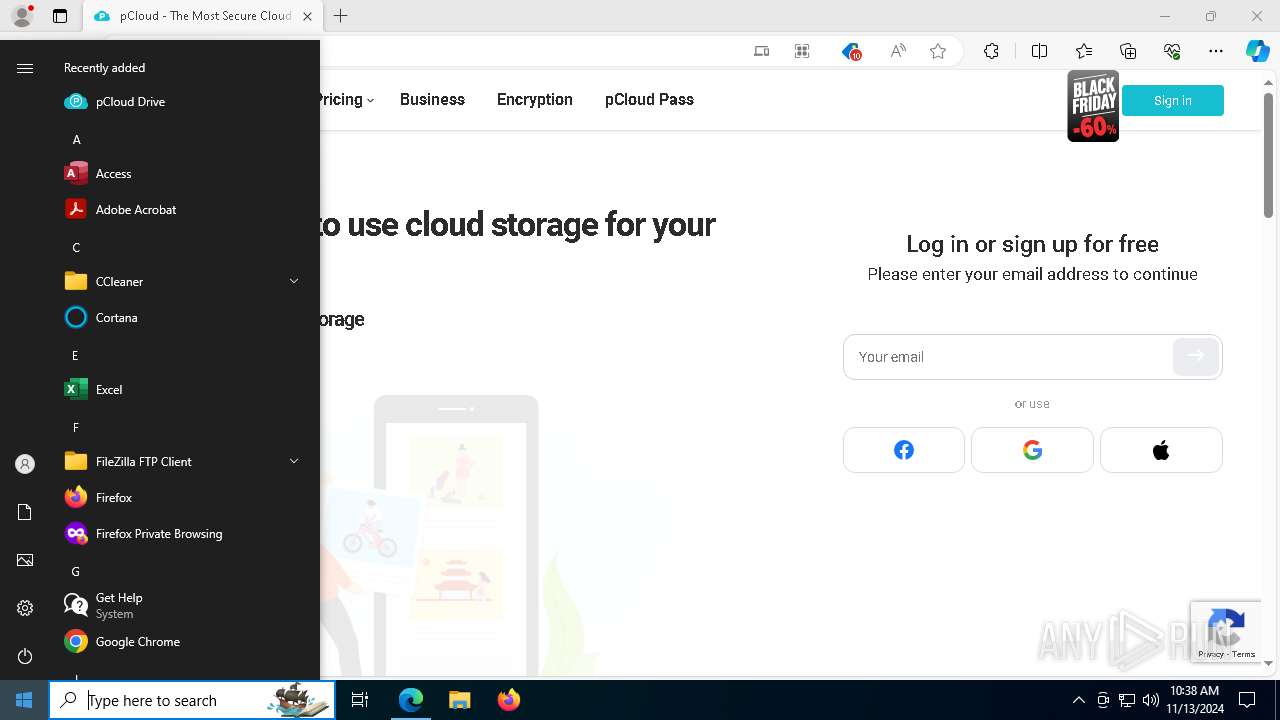The height and width of the screenshot is (720, 1280).
Task: Click the reCAPTCHA Terms link
Action: coord(1244,654)
